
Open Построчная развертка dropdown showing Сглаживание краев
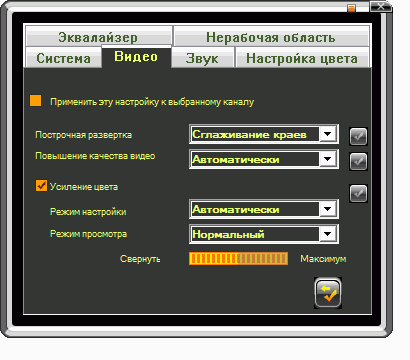click(264, 134)
